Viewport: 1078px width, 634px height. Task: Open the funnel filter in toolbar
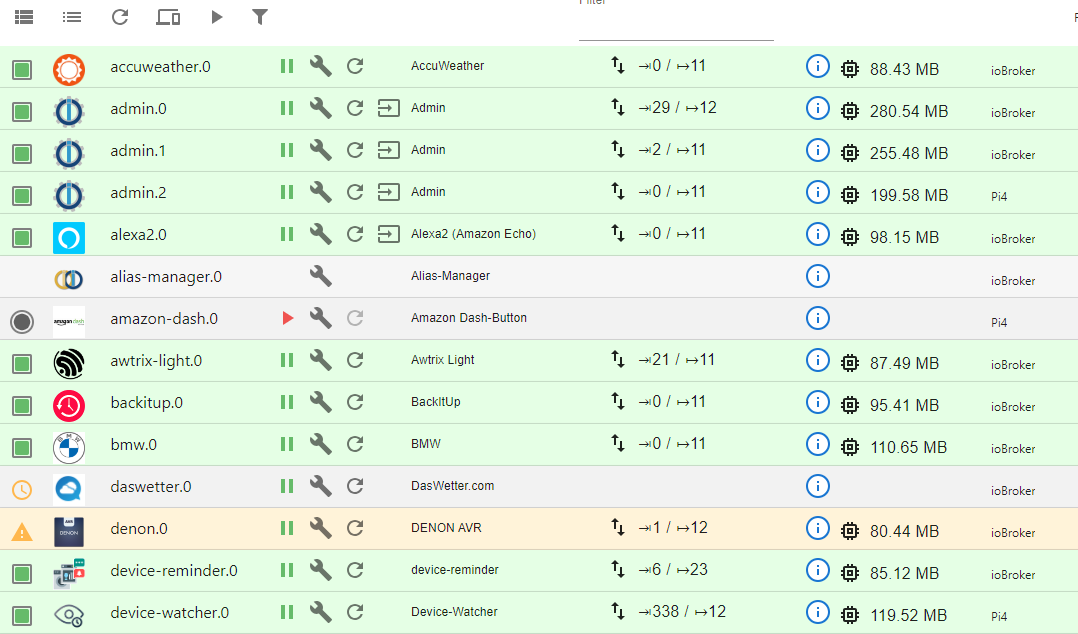[260, 17]
